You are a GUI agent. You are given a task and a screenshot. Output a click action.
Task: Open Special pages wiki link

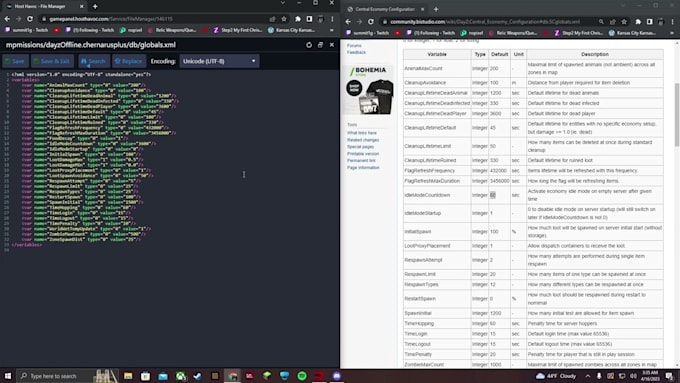360,147
